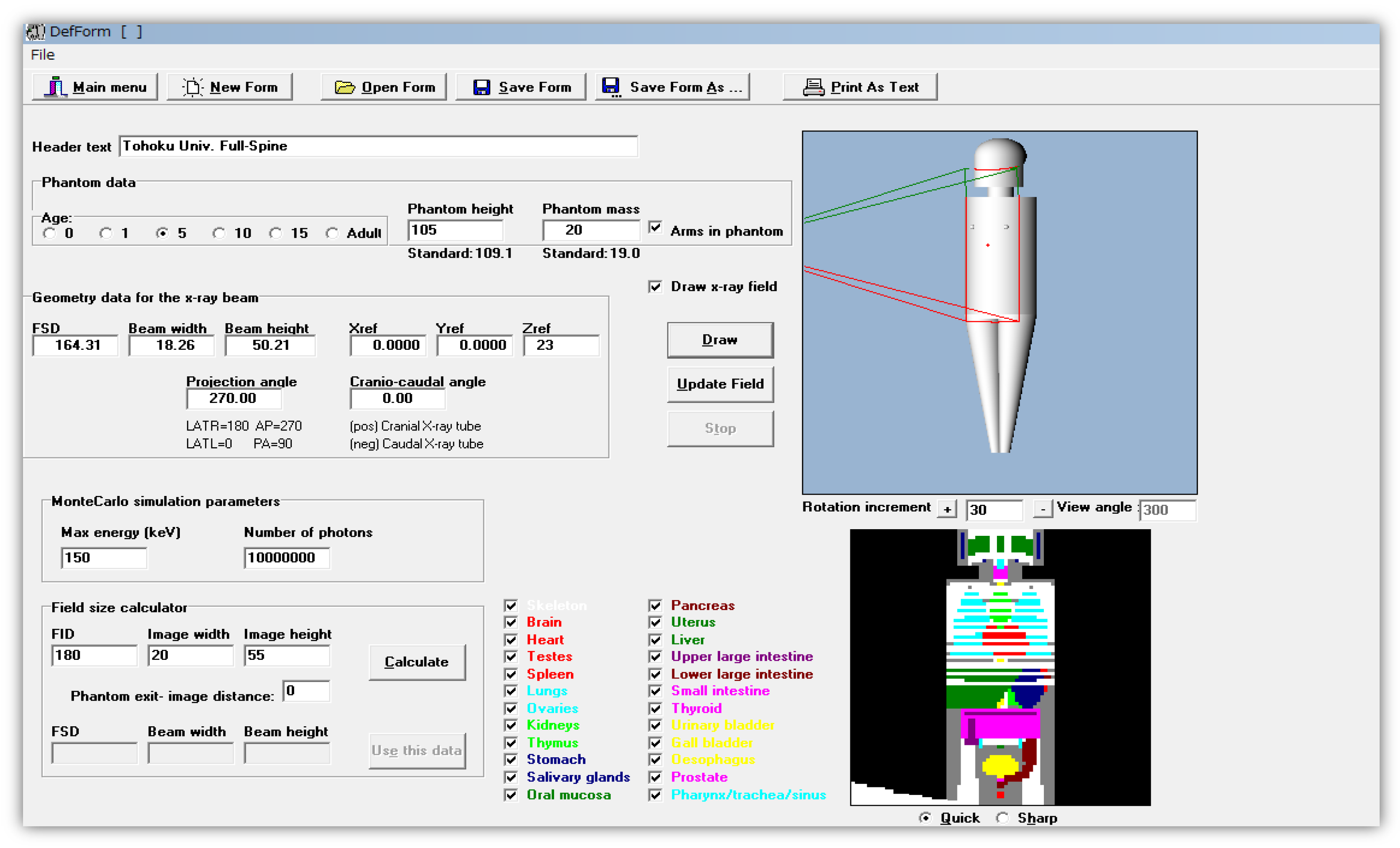Decrease rotation increment with the minus button
This screenshot has width=1400, height=848.
[1043, 510]
